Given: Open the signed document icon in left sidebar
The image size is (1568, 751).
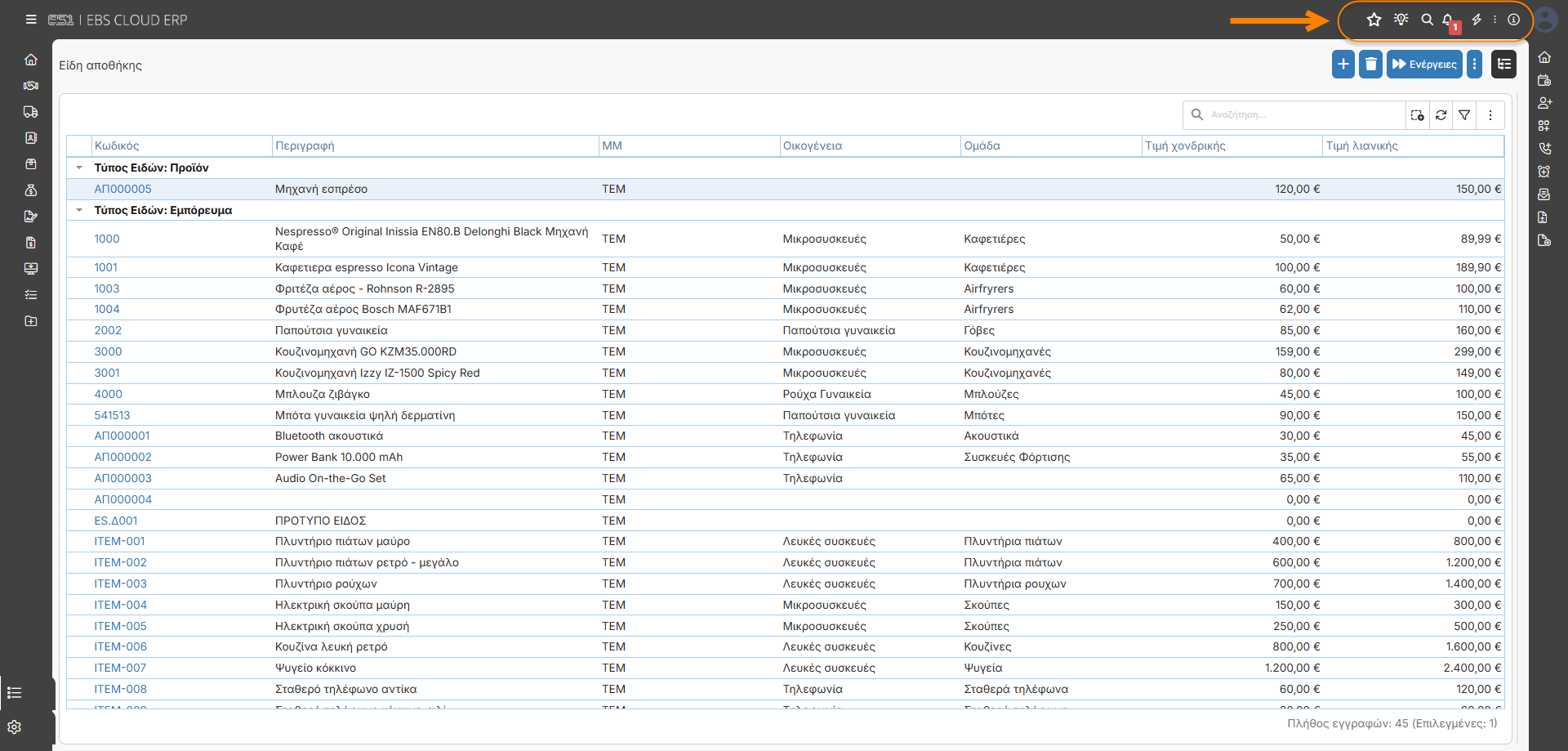Looking at the screenshot, I should (x=31, y=217).
